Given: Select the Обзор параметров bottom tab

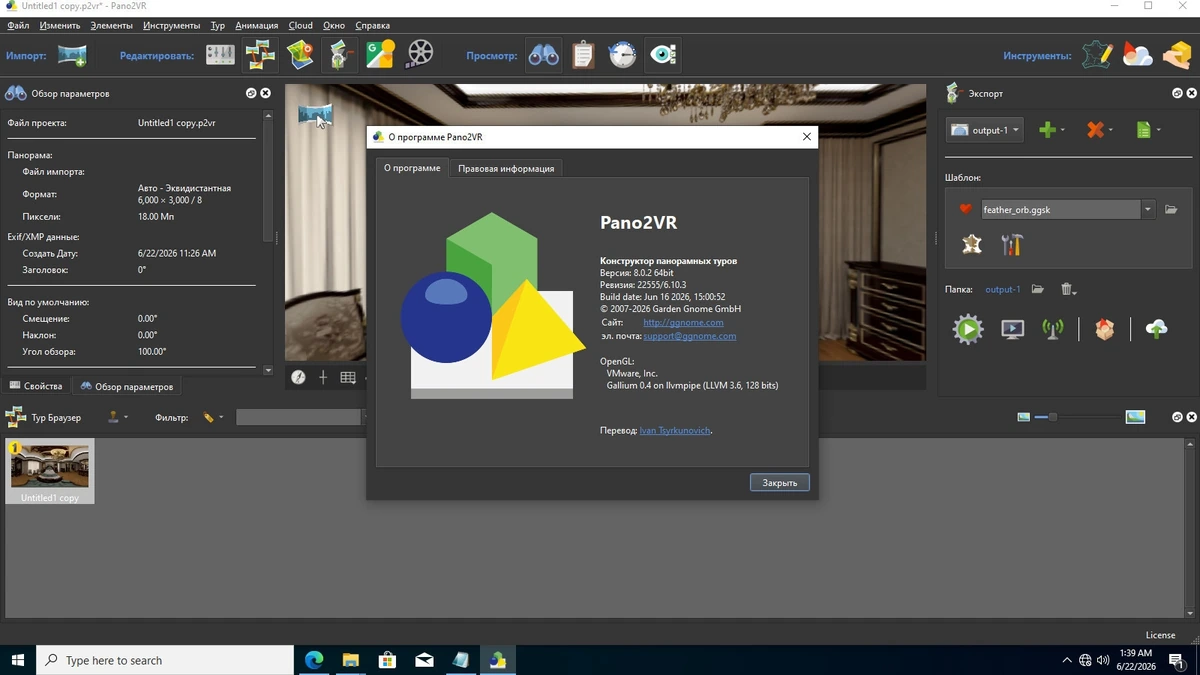Looking at the screenshot, I should (x=126, y=386).
